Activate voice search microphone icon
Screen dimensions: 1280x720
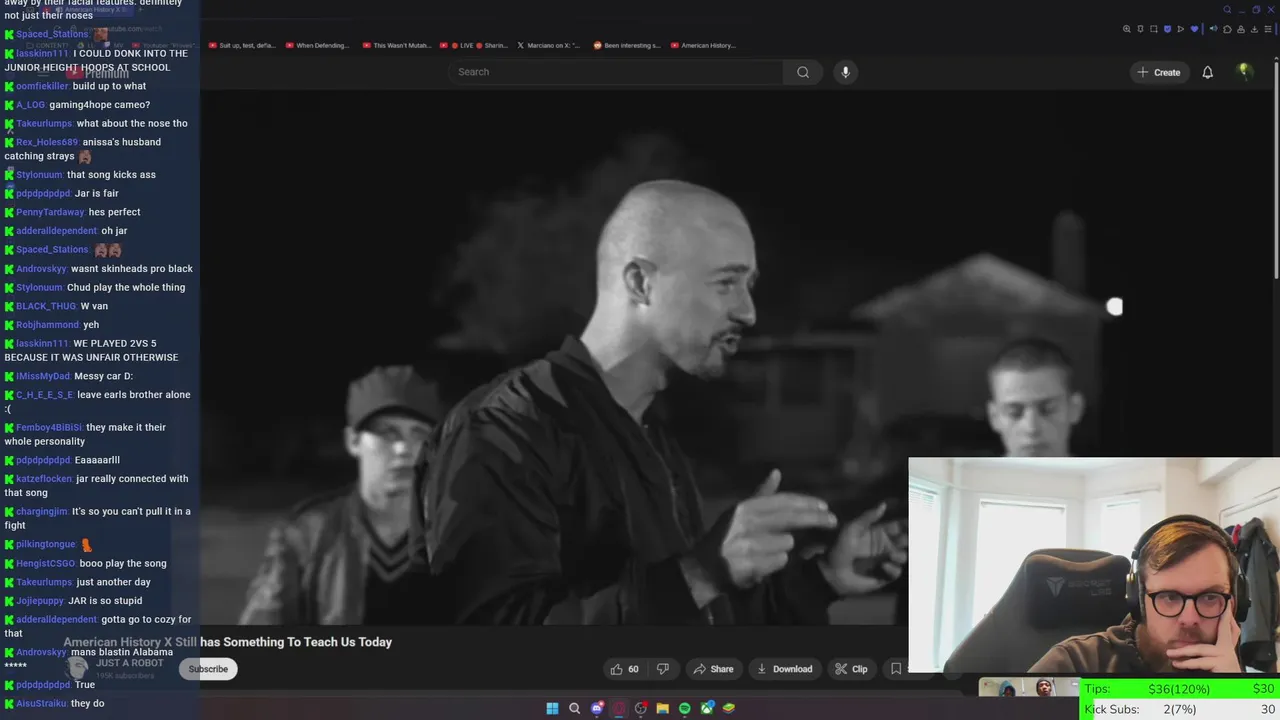[845, 72]
